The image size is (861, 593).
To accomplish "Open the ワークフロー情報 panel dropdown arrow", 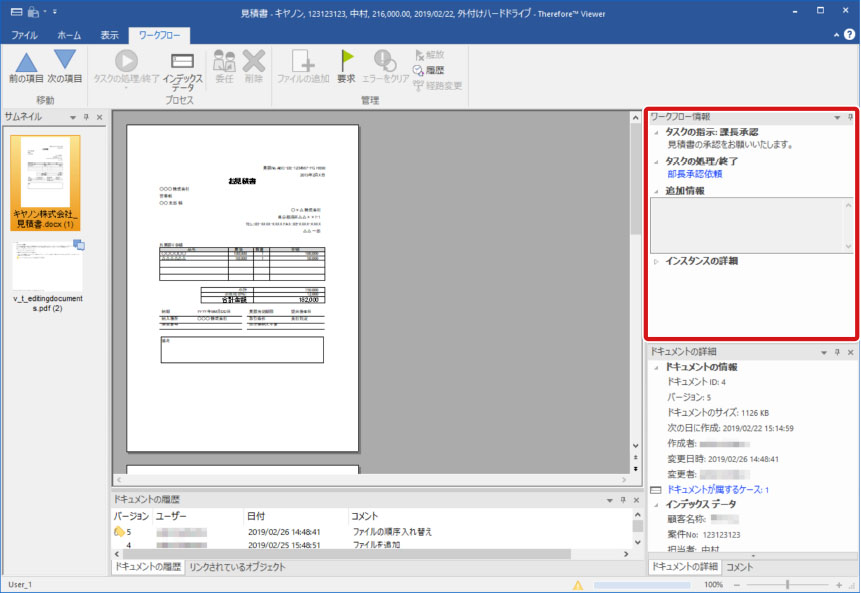I will point(837,117).
